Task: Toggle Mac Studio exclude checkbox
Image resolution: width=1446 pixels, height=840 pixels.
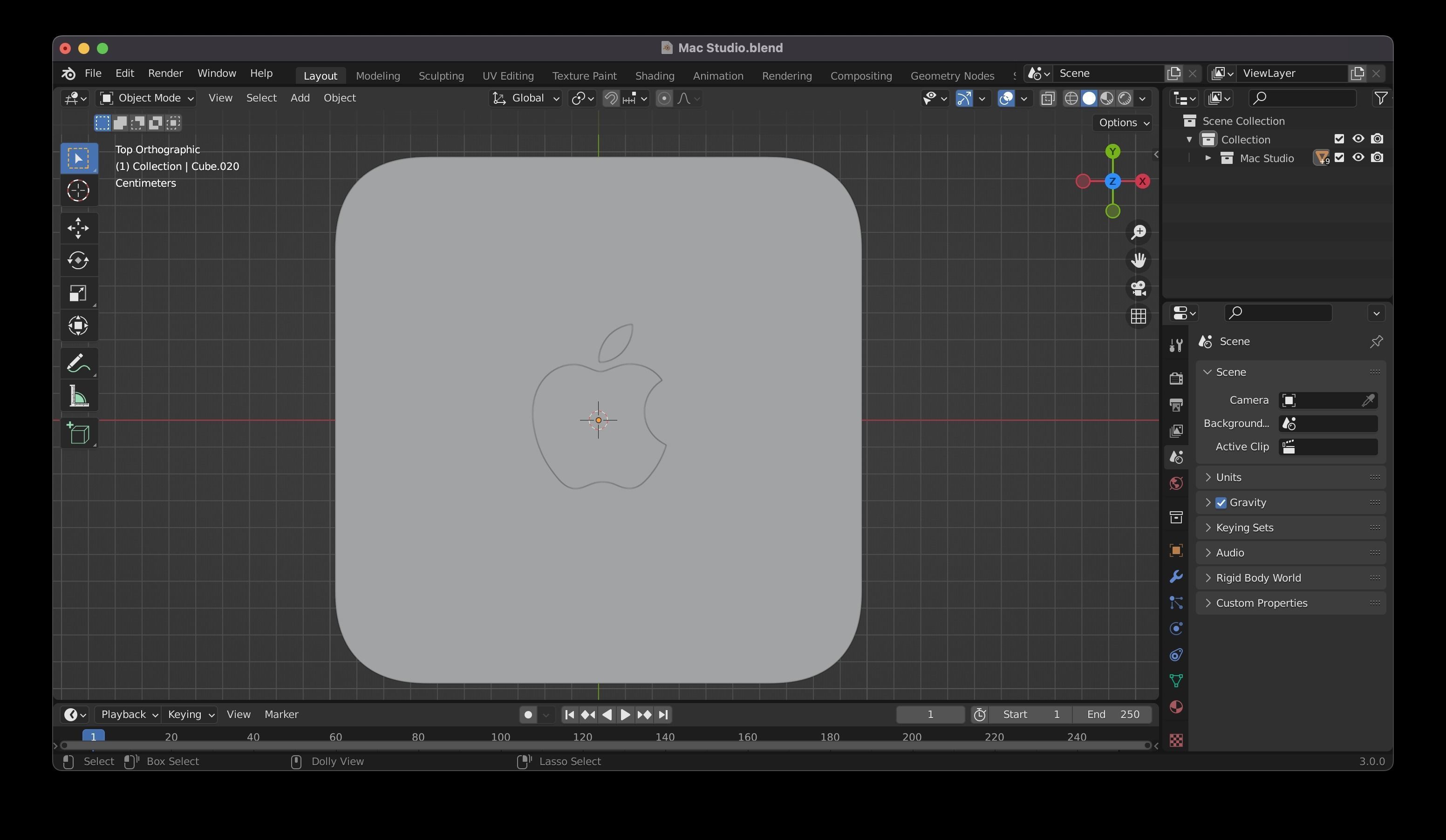Action: [1339, 158]
